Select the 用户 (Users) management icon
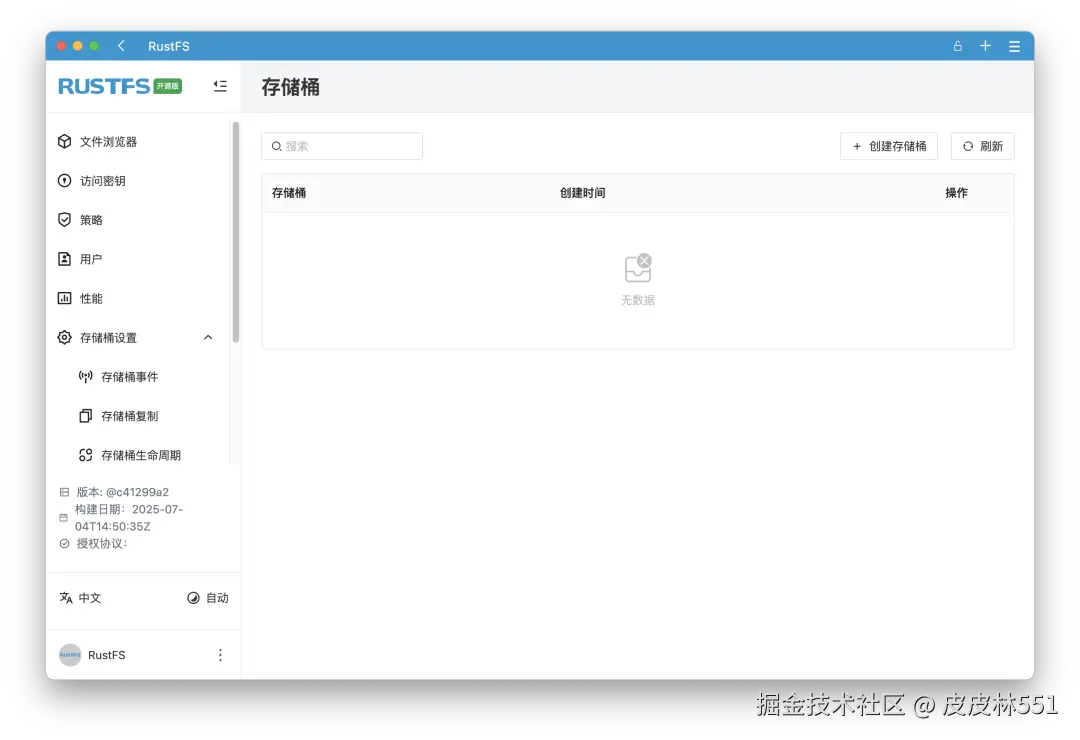1080x740 pixels. (x=90, y=259)
